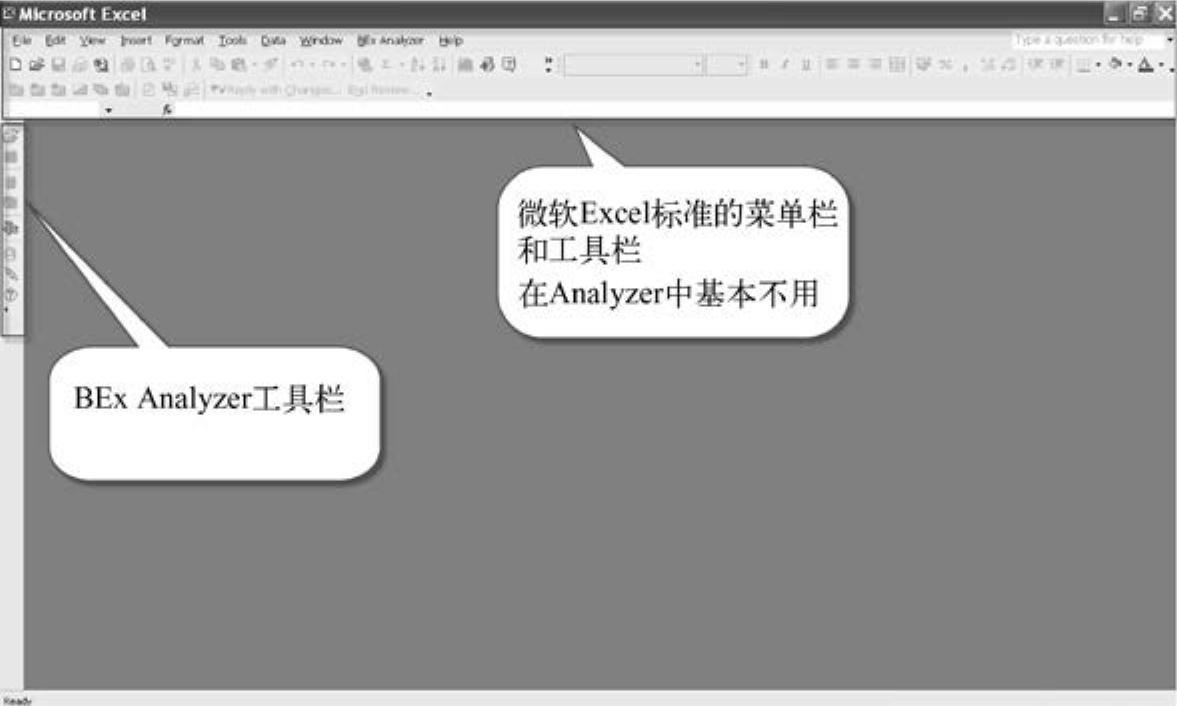This screenshot has width=1177, height=706.
Task: Expand the reviewing toolbar options arrow
Action: [429, 93]
